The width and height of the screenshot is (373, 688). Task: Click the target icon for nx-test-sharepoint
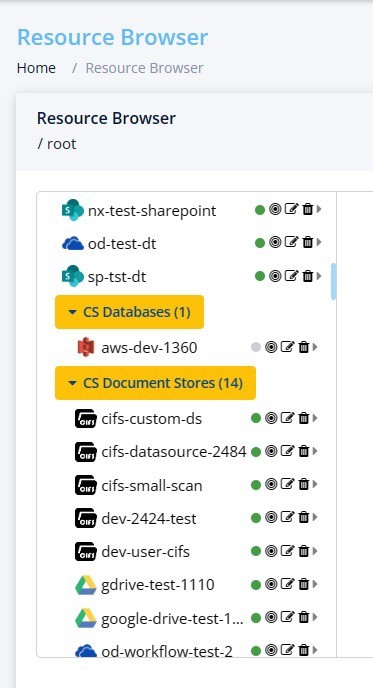coord(275,209)
